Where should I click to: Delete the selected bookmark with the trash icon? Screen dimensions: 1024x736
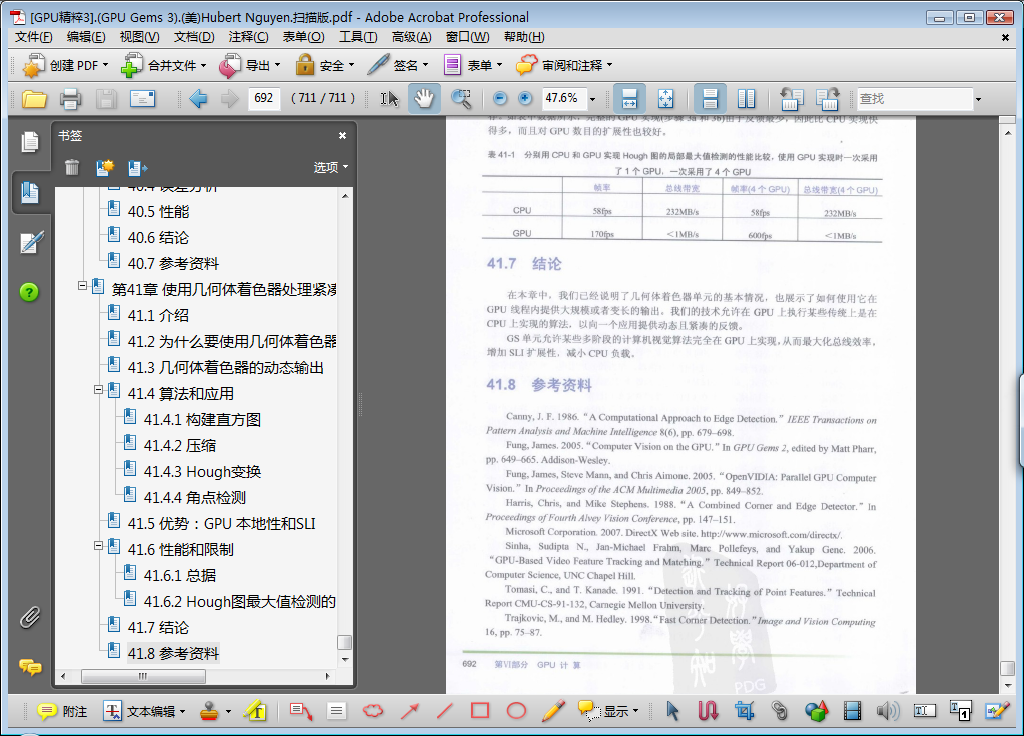72,167
